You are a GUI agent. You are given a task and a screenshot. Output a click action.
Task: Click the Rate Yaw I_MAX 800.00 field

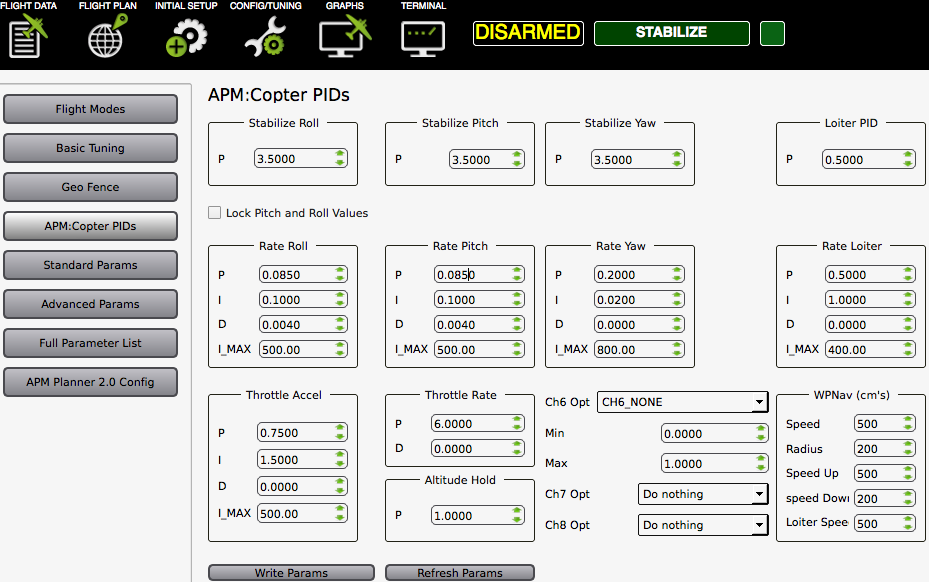pyautogui.click(x=639, y=349)
